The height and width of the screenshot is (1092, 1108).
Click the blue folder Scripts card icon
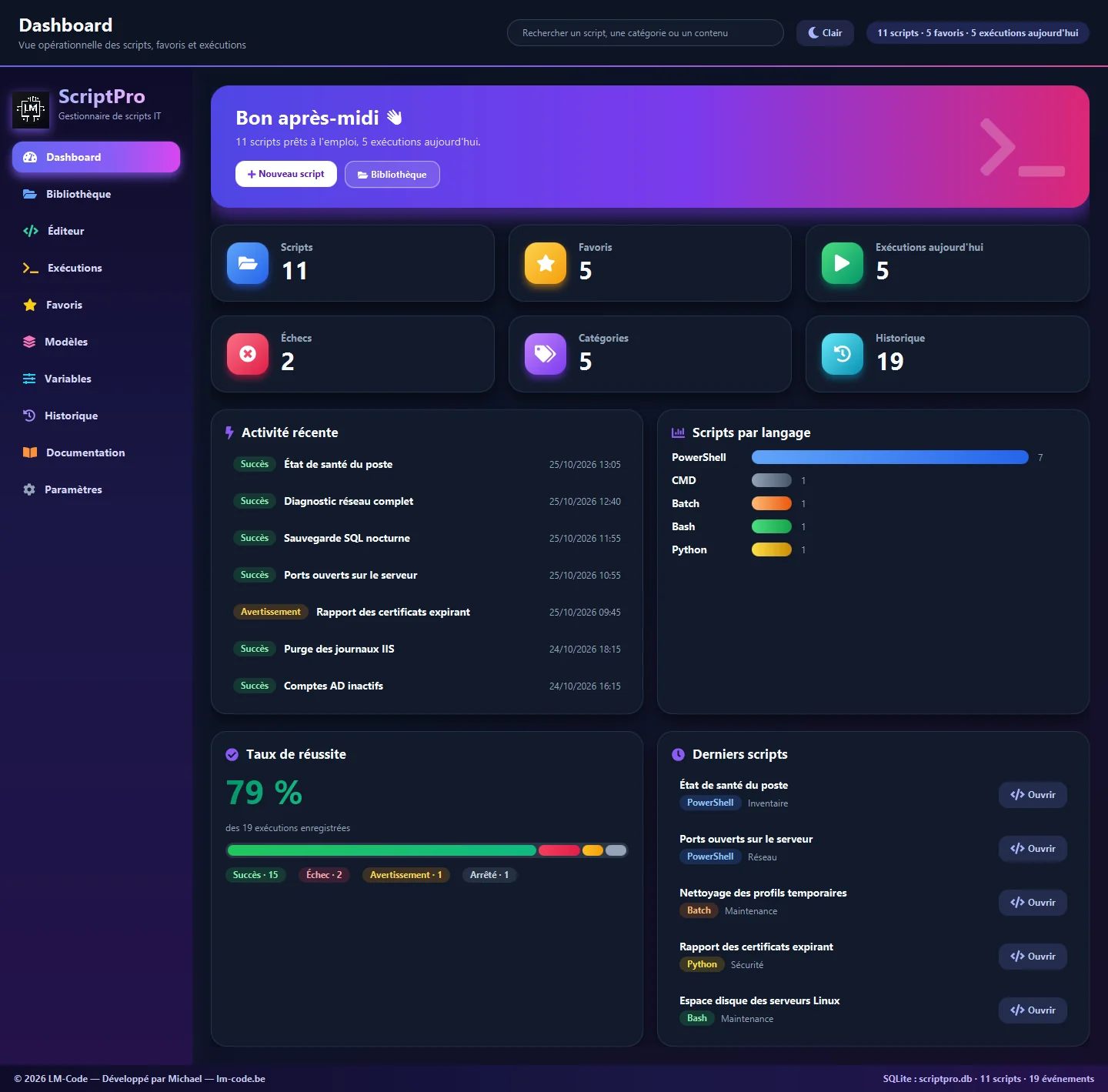point(248,263)
